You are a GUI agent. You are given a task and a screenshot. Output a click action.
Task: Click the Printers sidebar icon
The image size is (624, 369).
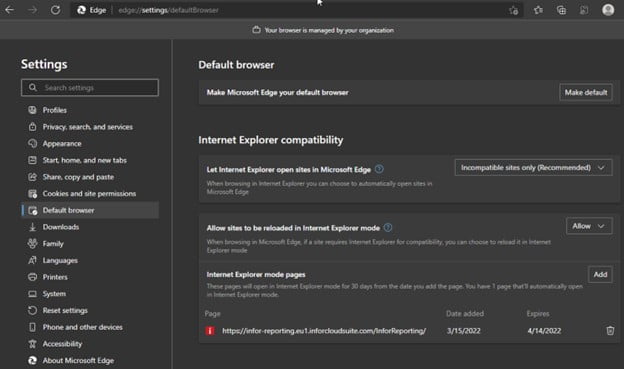point(32,277)
